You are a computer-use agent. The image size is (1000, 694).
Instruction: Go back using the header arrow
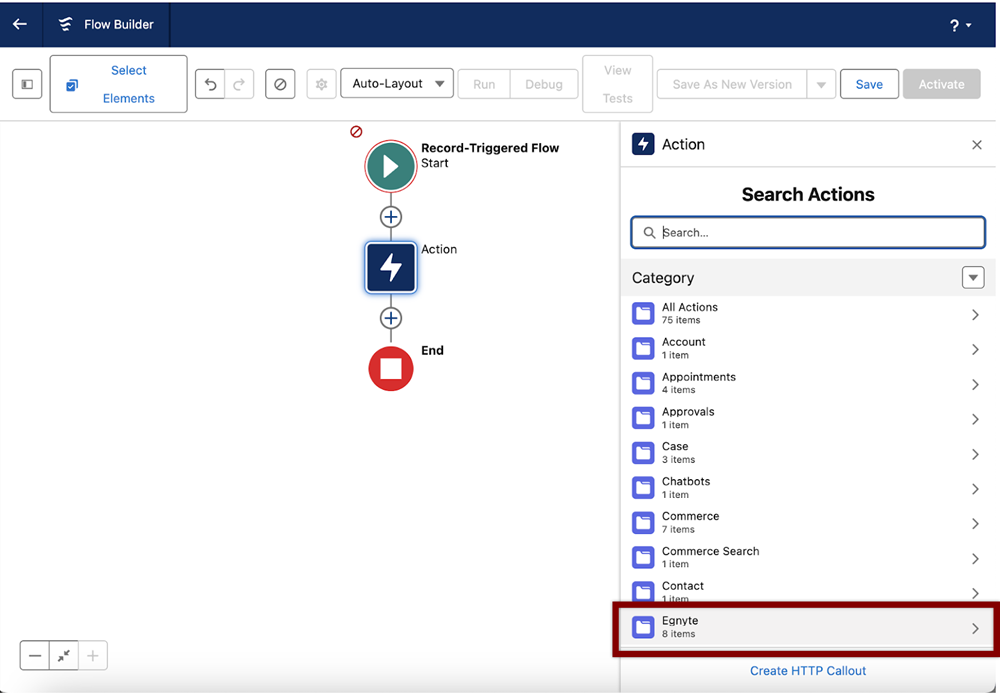click(20, 24)
